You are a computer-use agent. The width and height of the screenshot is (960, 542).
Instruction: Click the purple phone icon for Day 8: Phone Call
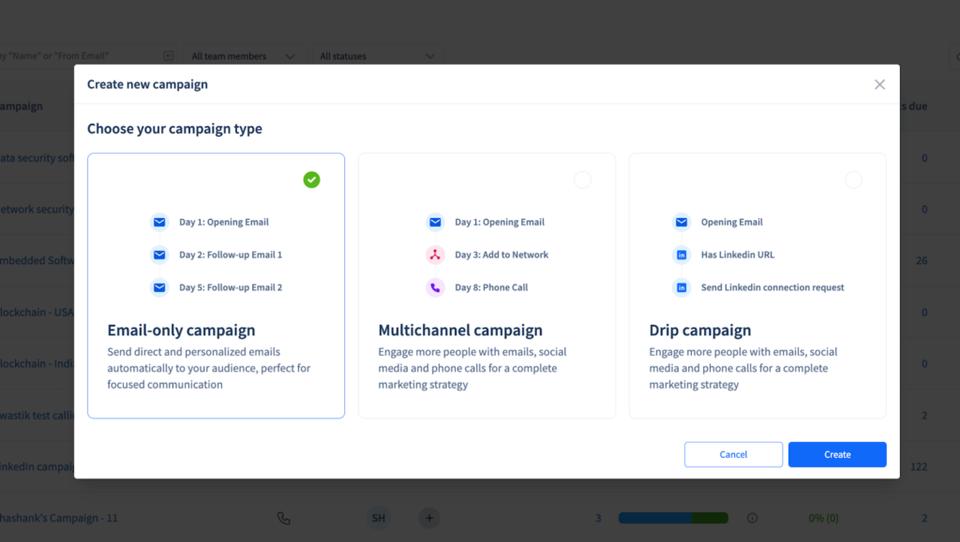click(435, 287)
